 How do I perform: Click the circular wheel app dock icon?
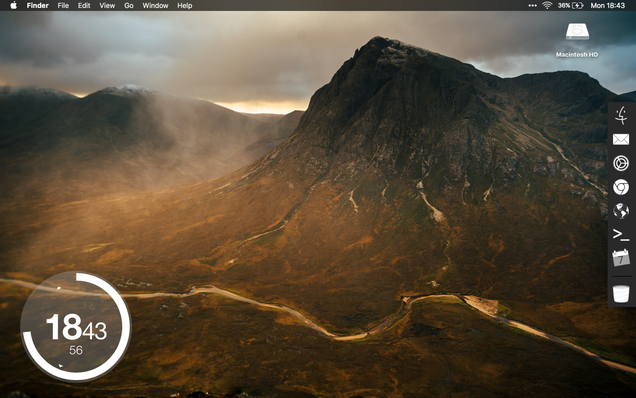click(x=621, y=163)
